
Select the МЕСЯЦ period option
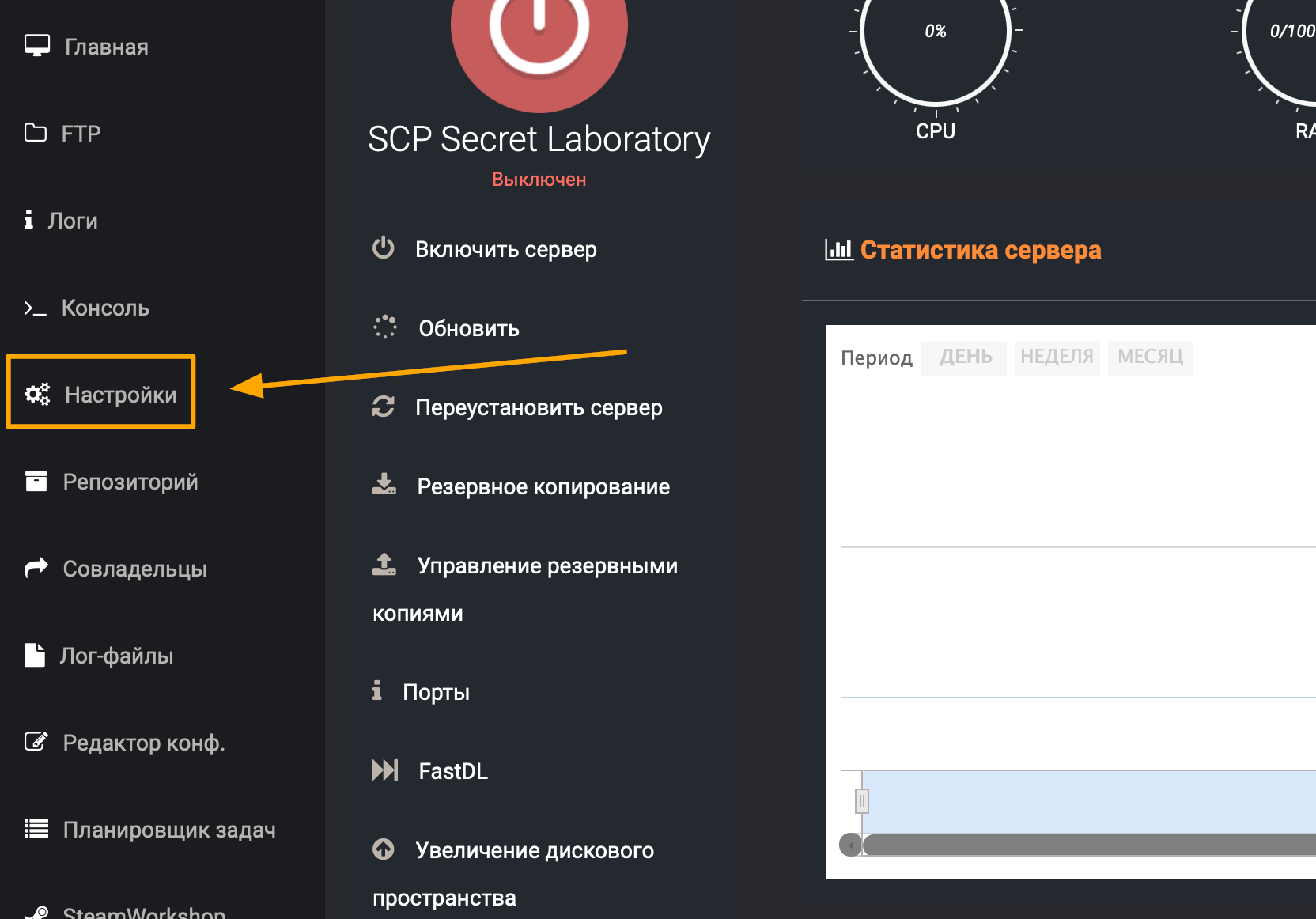click(1150, 357)
